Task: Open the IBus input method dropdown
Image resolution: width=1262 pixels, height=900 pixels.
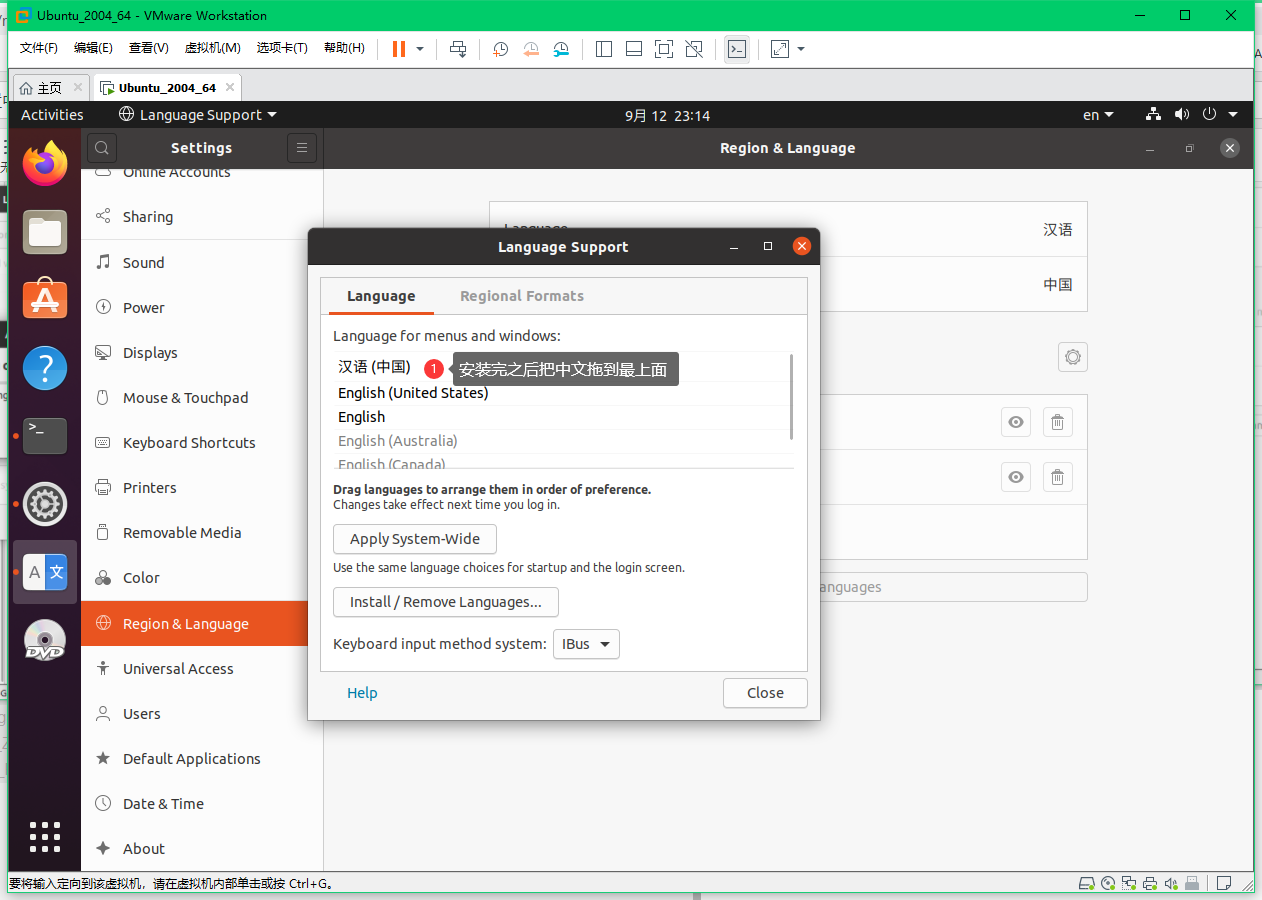Action: click(x=586, y=644)
